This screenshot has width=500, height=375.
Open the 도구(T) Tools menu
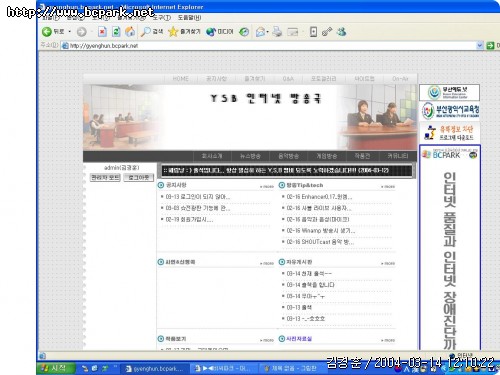pos(161,18)
